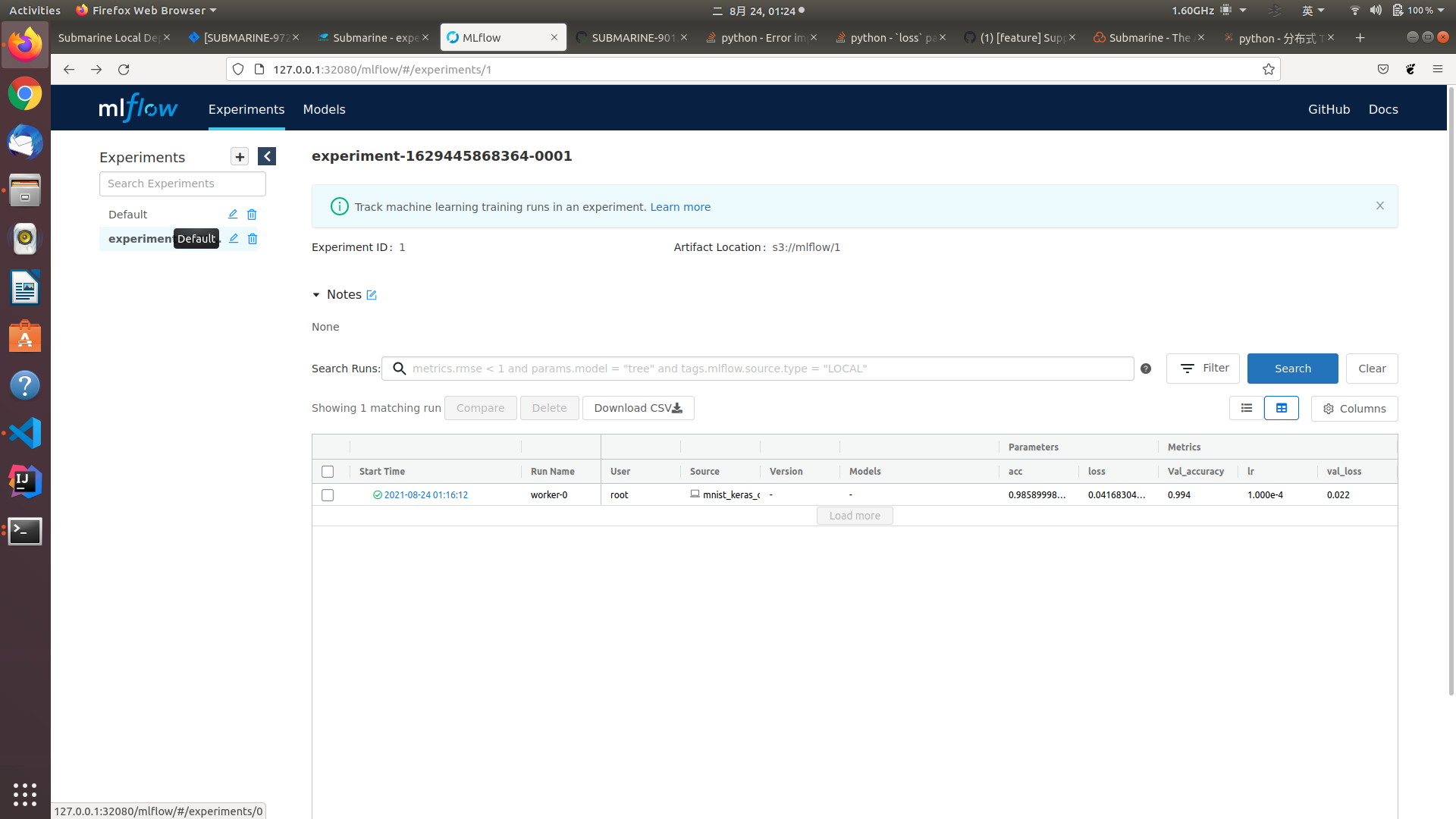Image resolution: width=1456 pixels, height=819 pixels.
Task: Open the Columns selector dropdown
Action: (1354, 409)
